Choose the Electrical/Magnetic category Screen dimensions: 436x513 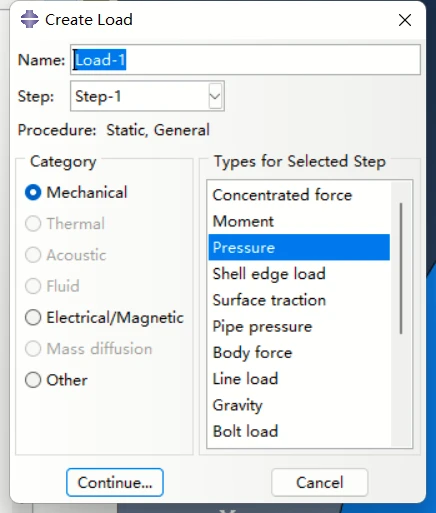[x=33, y=317]
